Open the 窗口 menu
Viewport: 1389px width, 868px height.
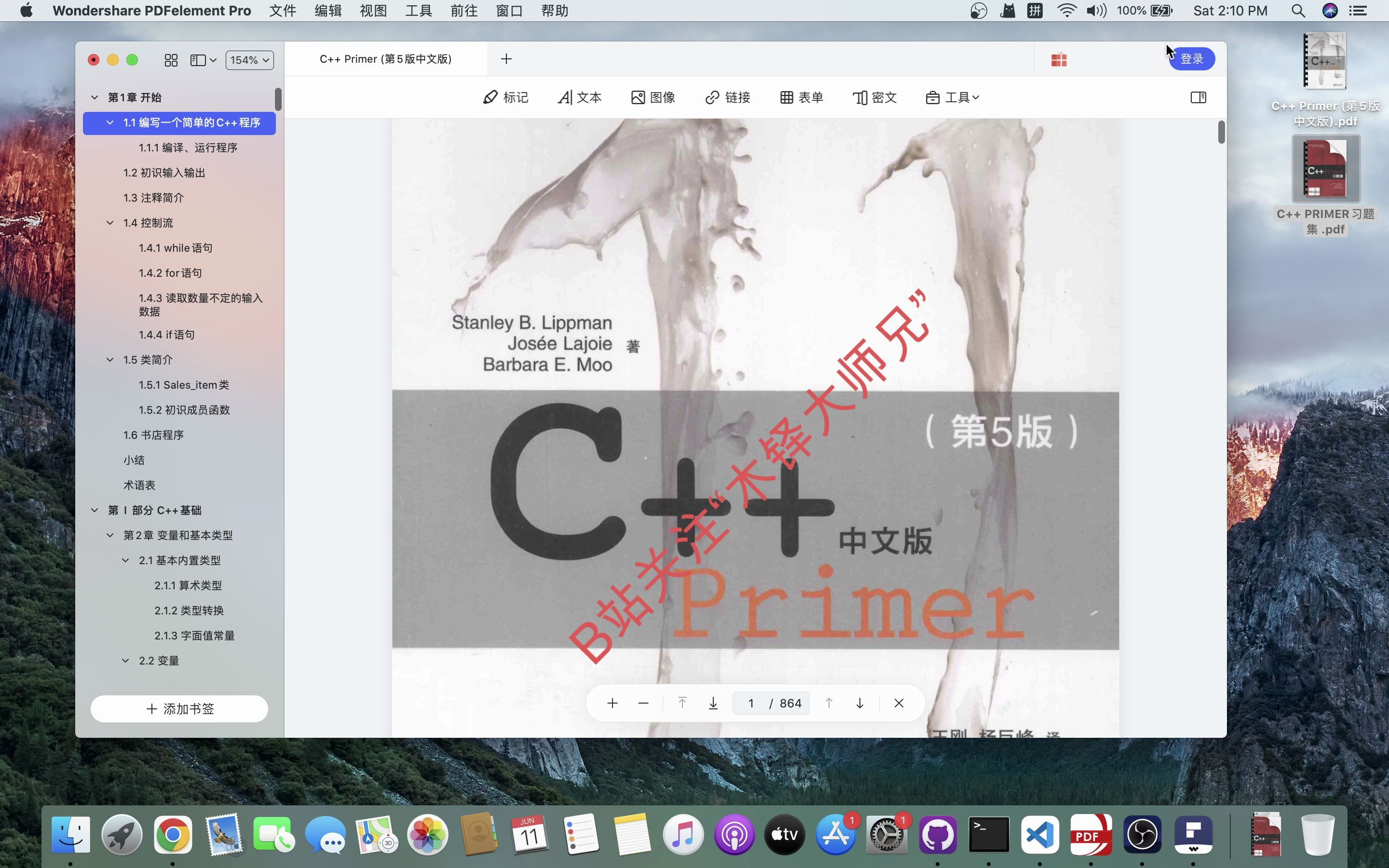pyautogui.click(x=509, y=11)
